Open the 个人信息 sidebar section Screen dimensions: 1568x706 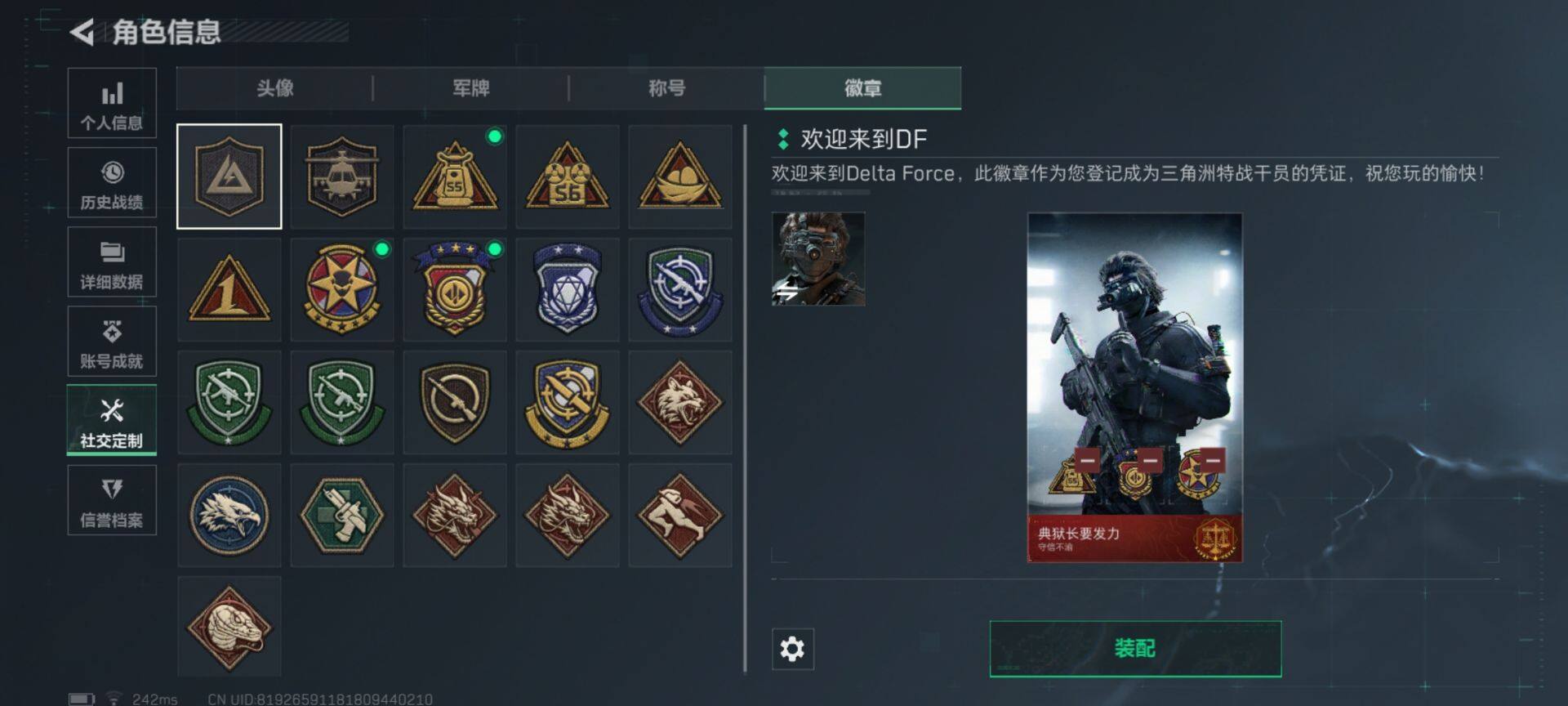(112, 103)
